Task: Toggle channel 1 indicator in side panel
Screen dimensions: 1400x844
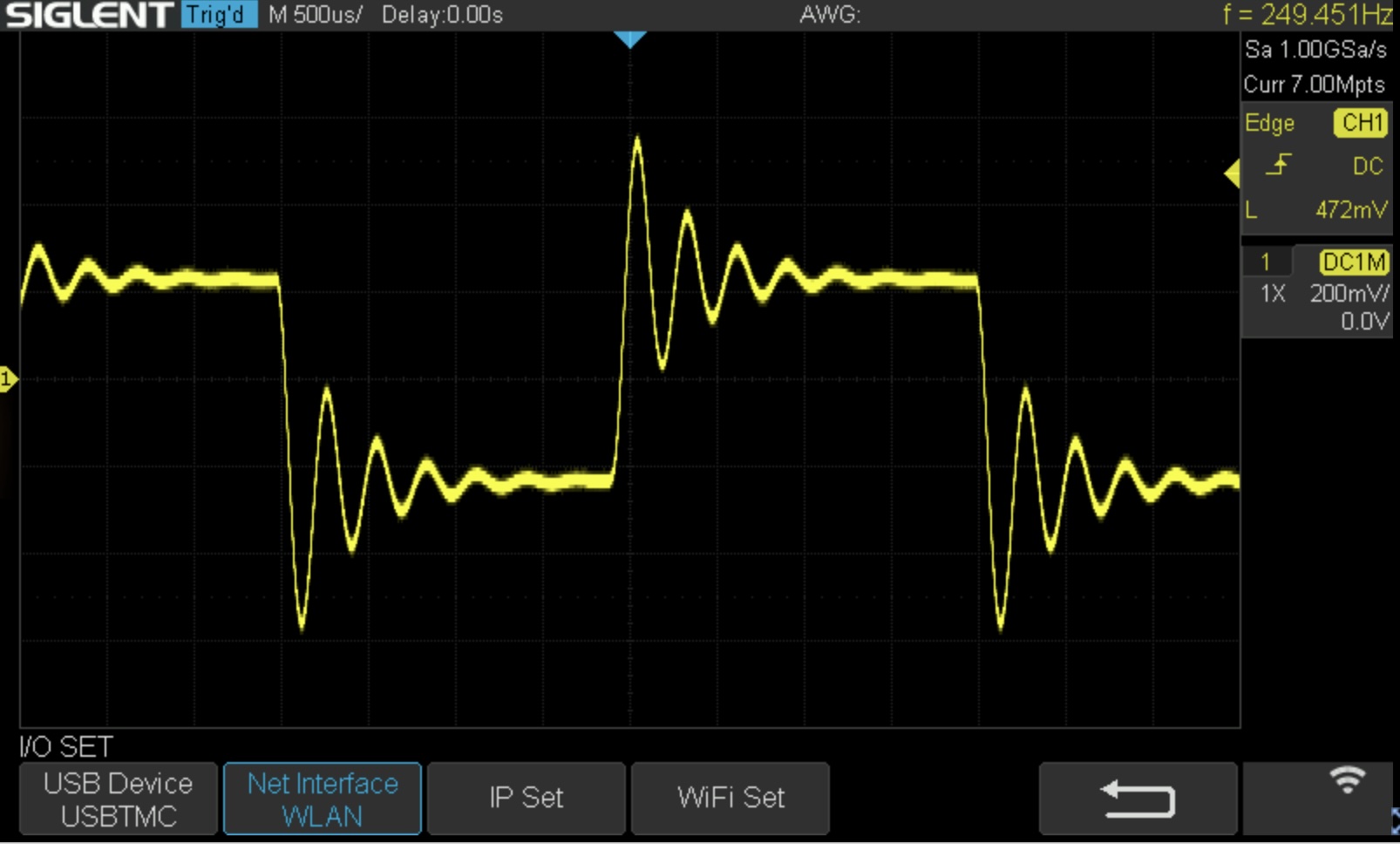Action: coord(1266,262)
